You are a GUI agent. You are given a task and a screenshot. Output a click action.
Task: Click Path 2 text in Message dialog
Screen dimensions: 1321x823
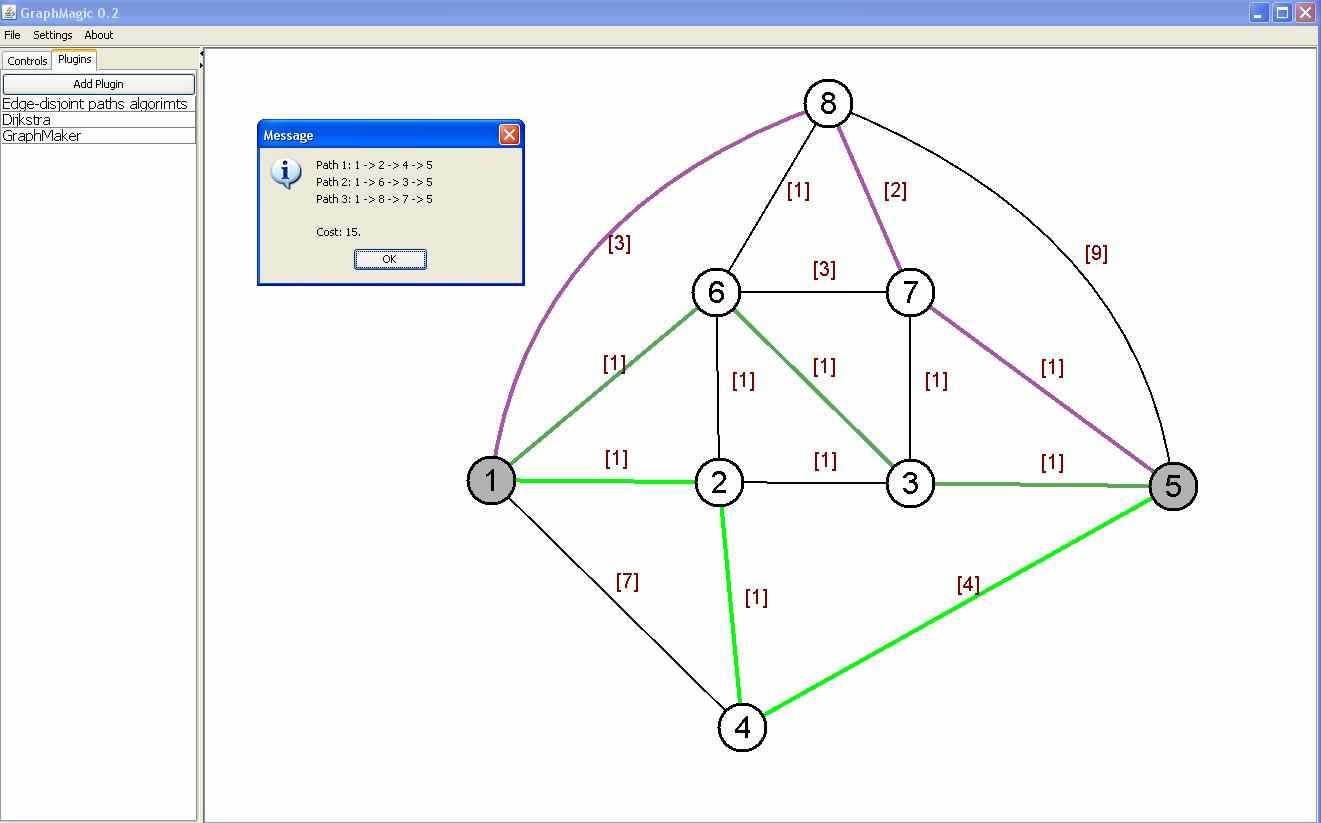point(374,182)
